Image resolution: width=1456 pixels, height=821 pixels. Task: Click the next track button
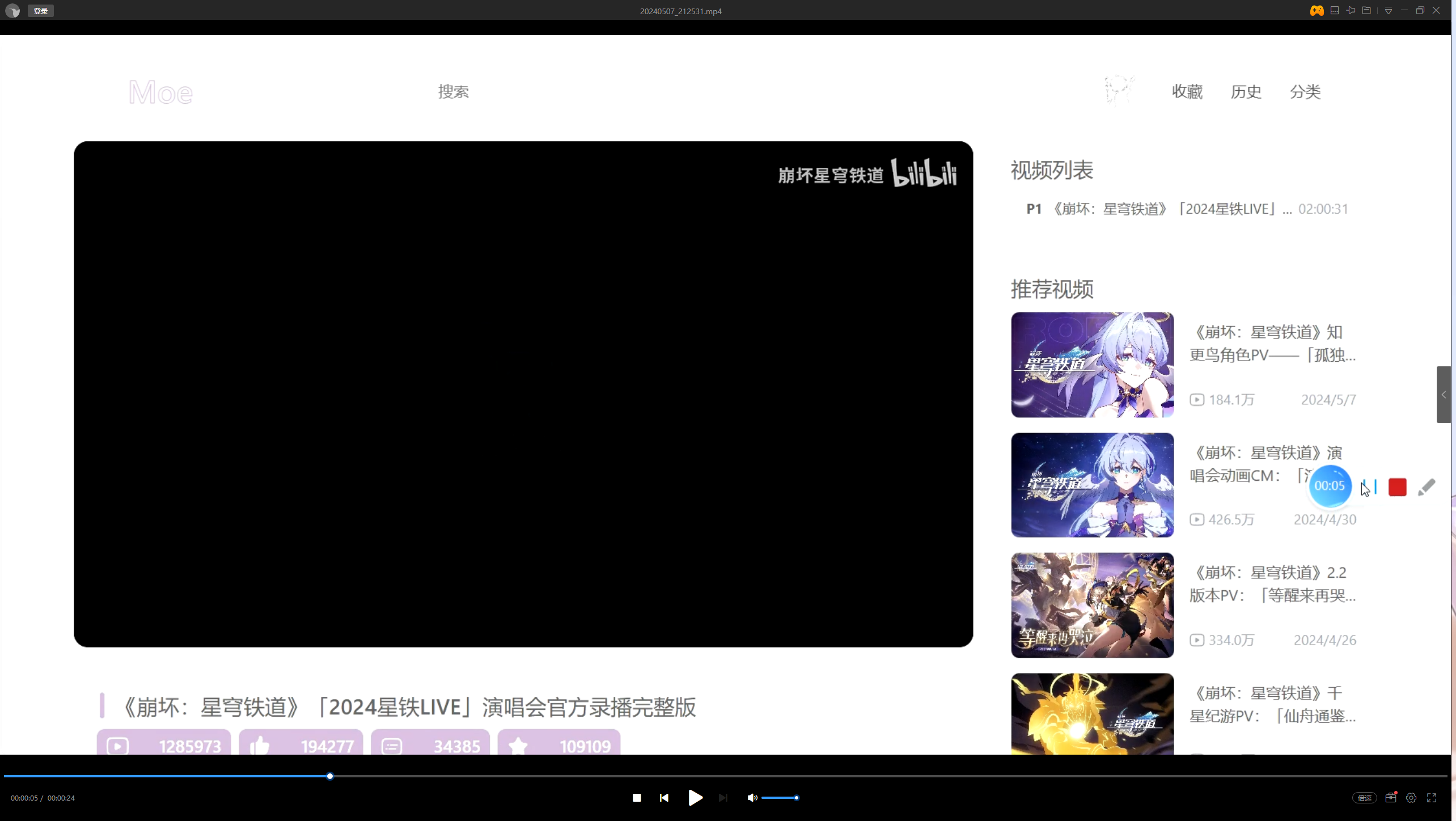723,798
